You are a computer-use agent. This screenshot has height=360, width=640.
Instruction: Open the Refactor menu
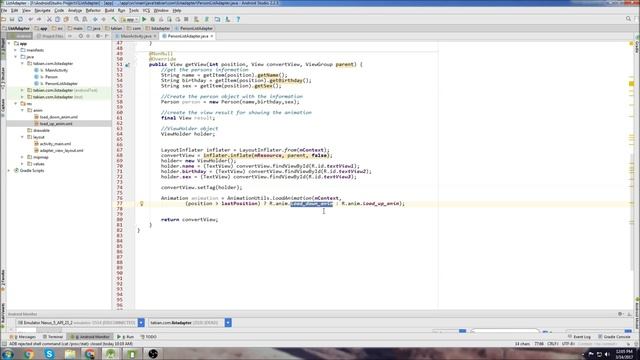coord(93,10)
